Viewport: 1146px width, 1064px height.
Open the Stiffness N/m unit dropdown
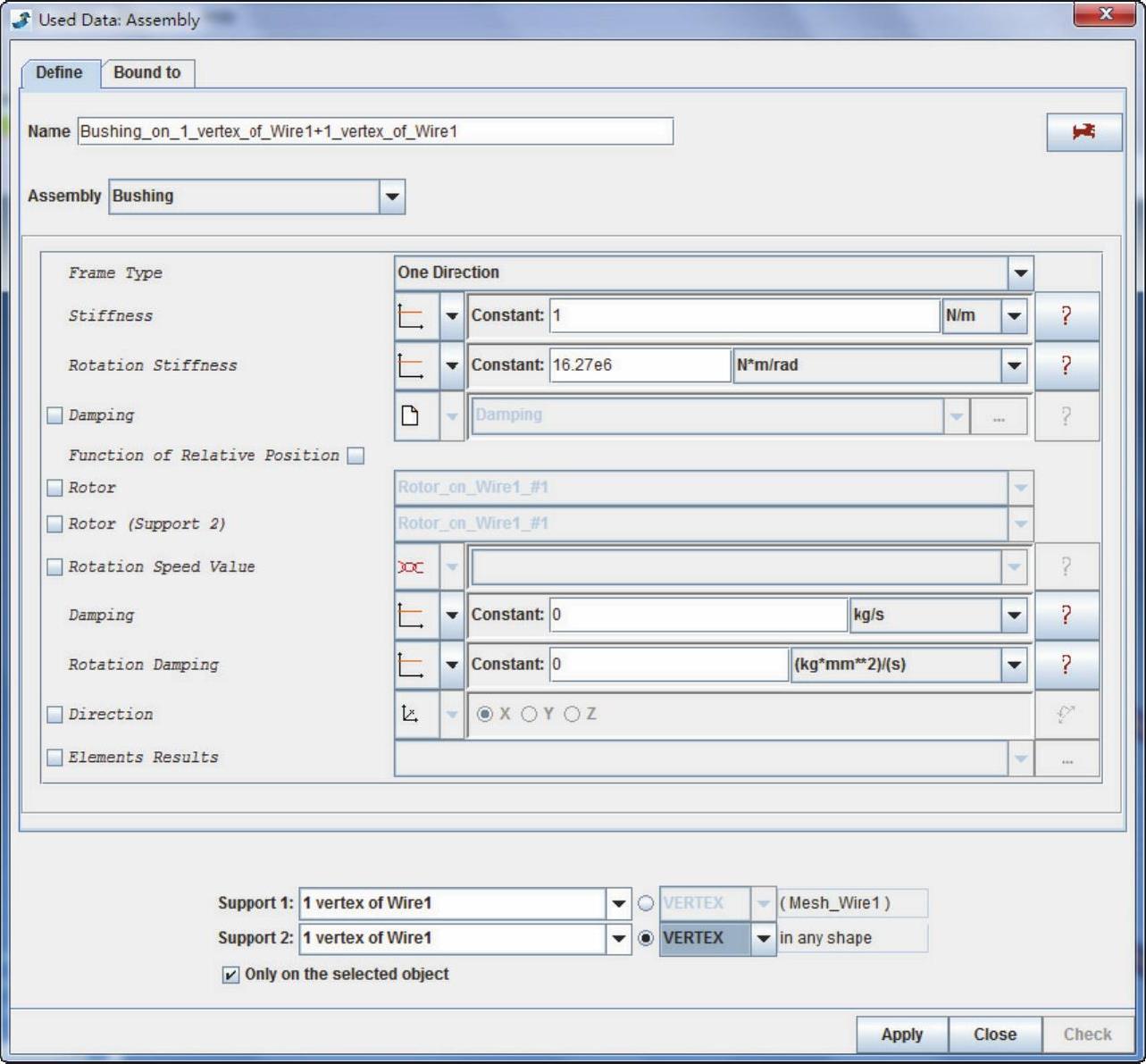1014,316
